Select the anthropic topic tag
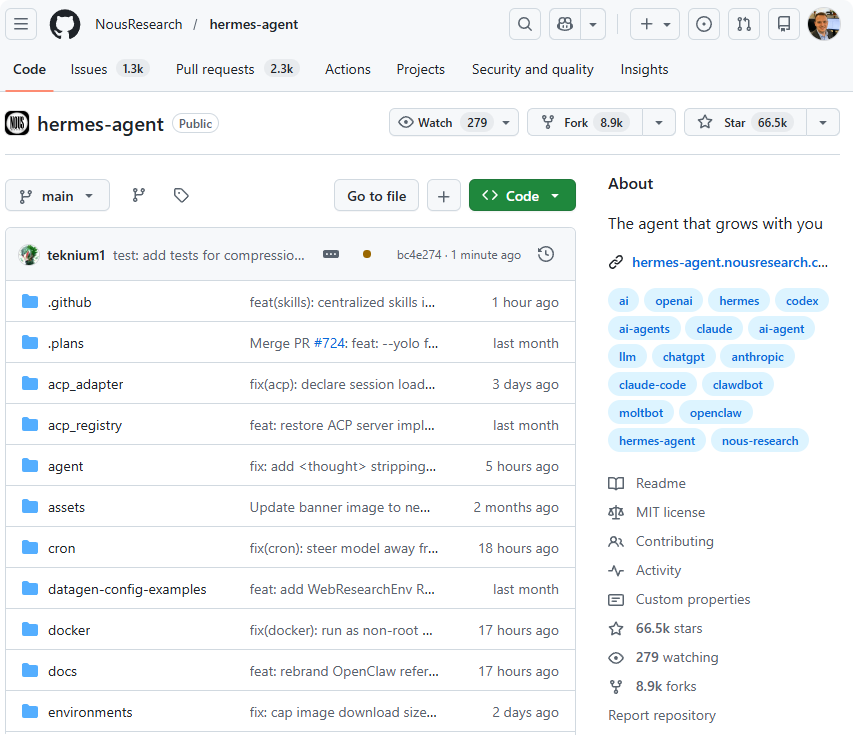Viewport: 853px width, 735px height. point(757,357)
